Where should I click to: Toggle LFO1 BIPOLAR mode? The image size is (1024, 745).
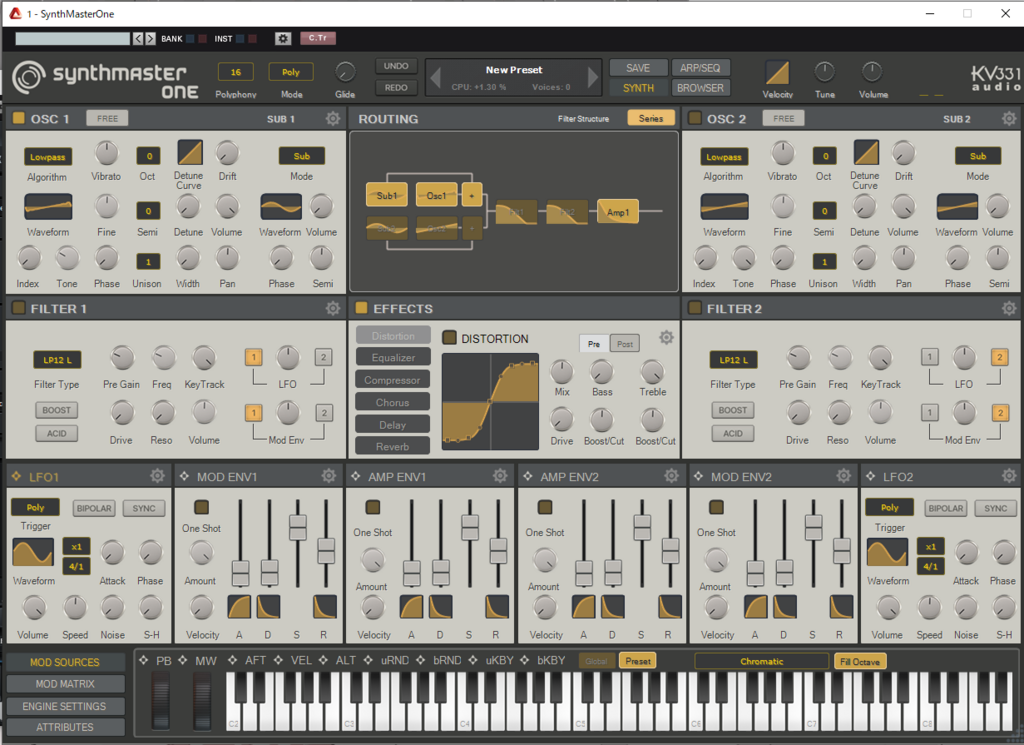pos(94,508)
